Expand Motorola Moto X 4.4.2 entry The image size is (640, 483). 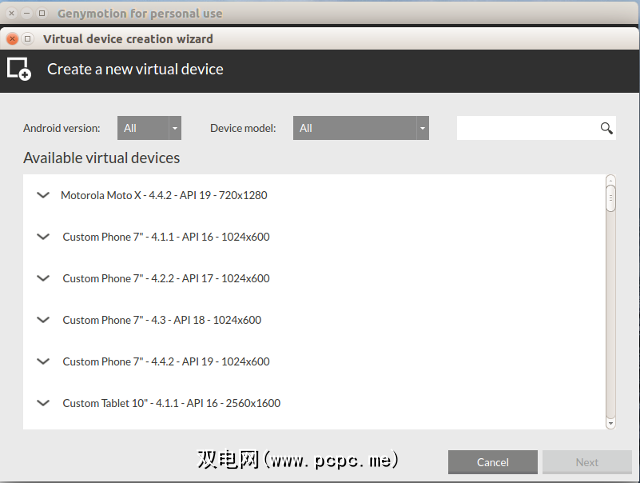[43, 195]
